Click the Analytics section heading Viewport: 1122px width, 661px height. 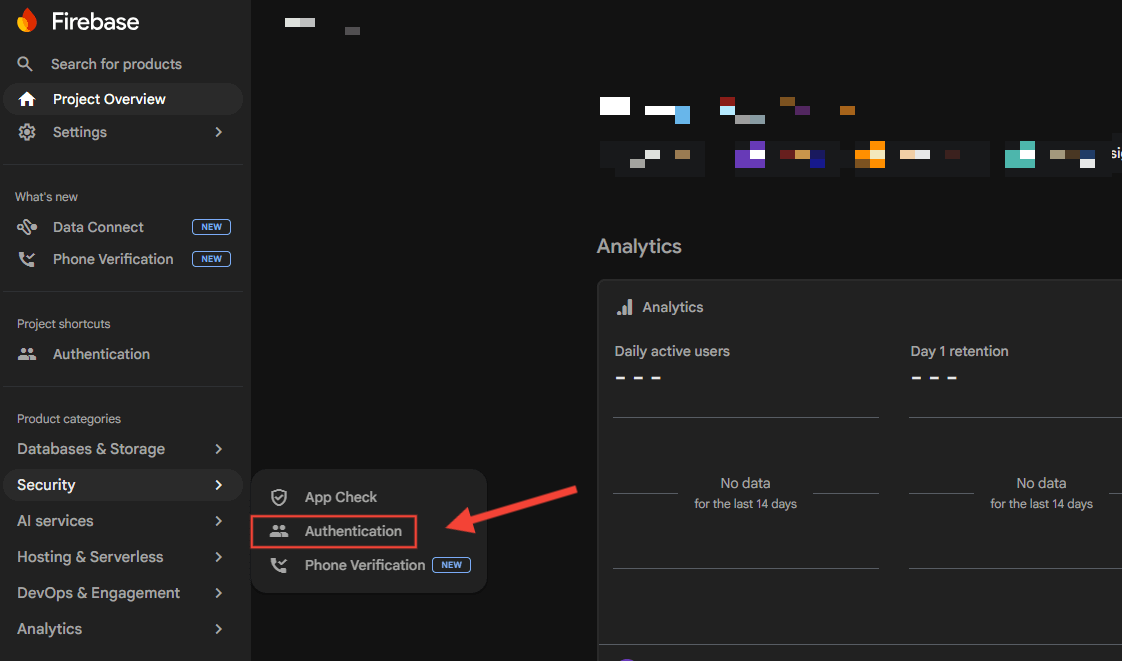(639, 246)
